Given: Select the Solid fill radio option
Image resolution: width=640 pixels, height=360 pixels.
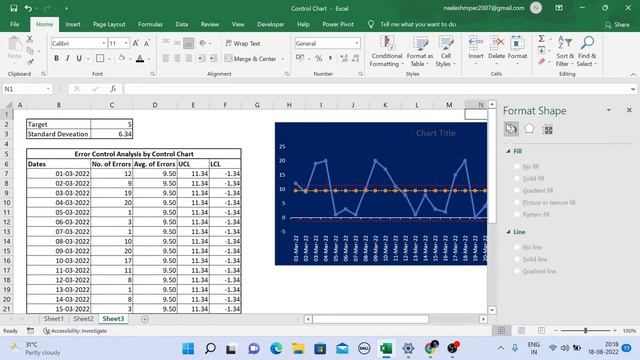Looking at the screenshot, I should pos(517,178).
